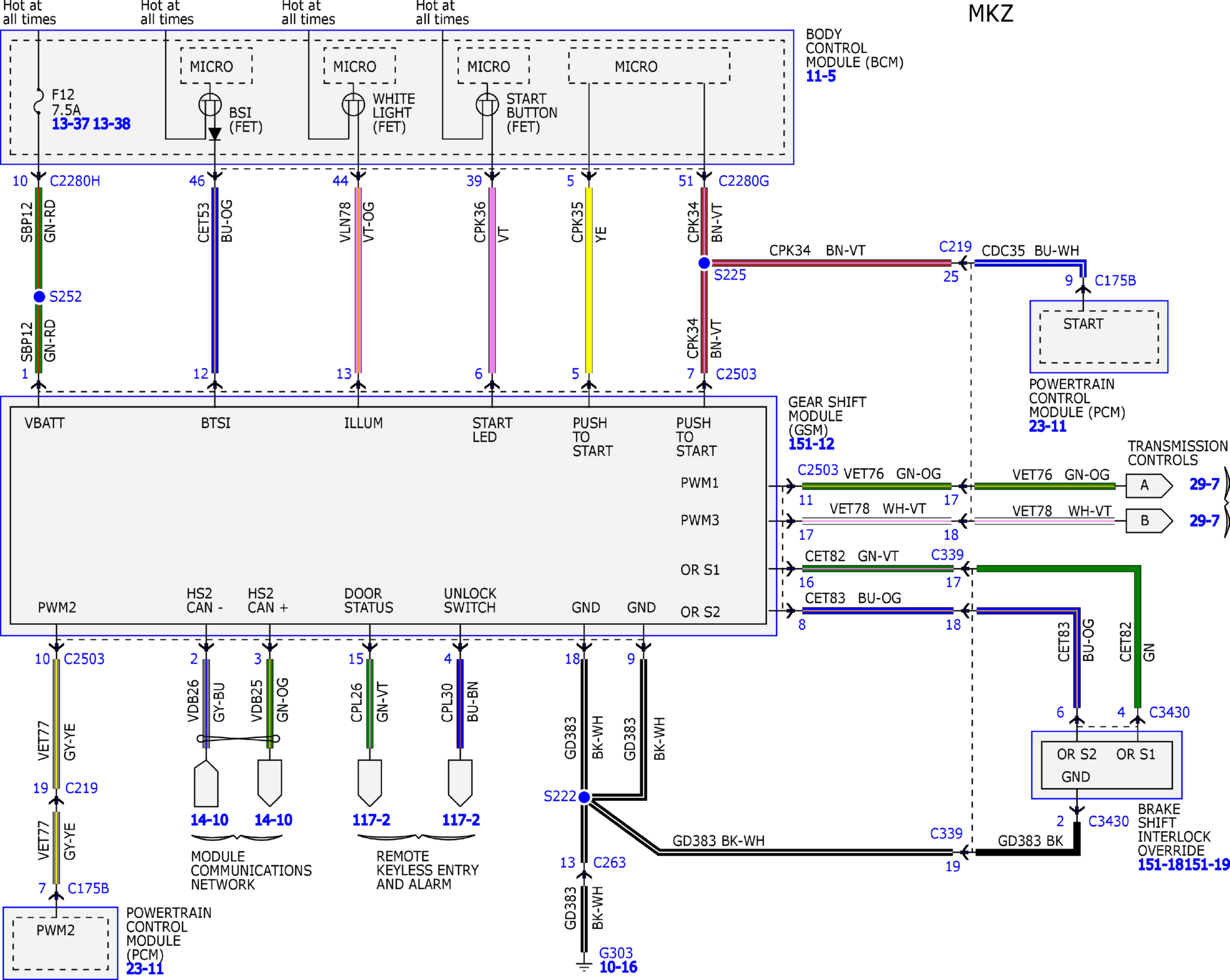Follow the 29-7 link next to connector B

click(x=1205, y=521)
